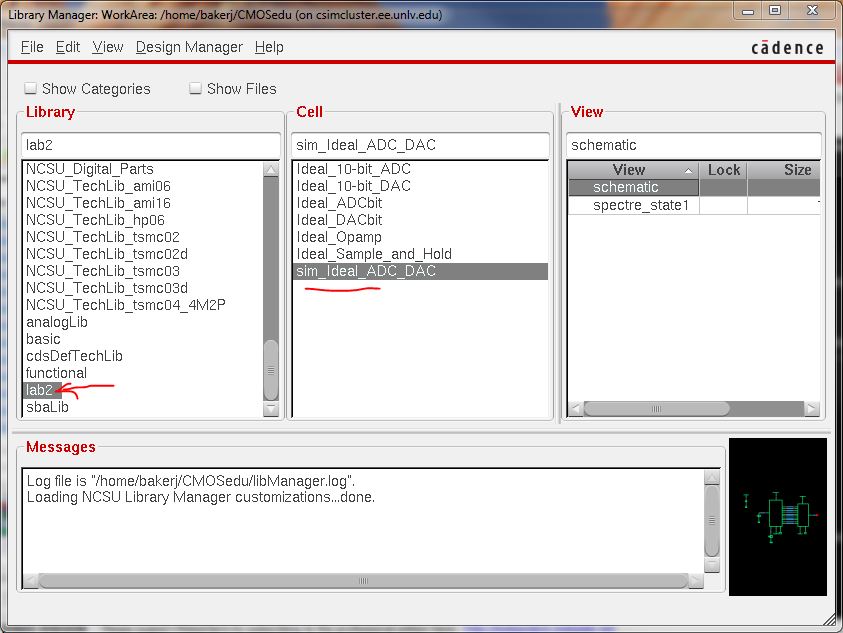Select the Ideal_10-bit_ADC cell
843x633 pixels.
click(354, 169)
